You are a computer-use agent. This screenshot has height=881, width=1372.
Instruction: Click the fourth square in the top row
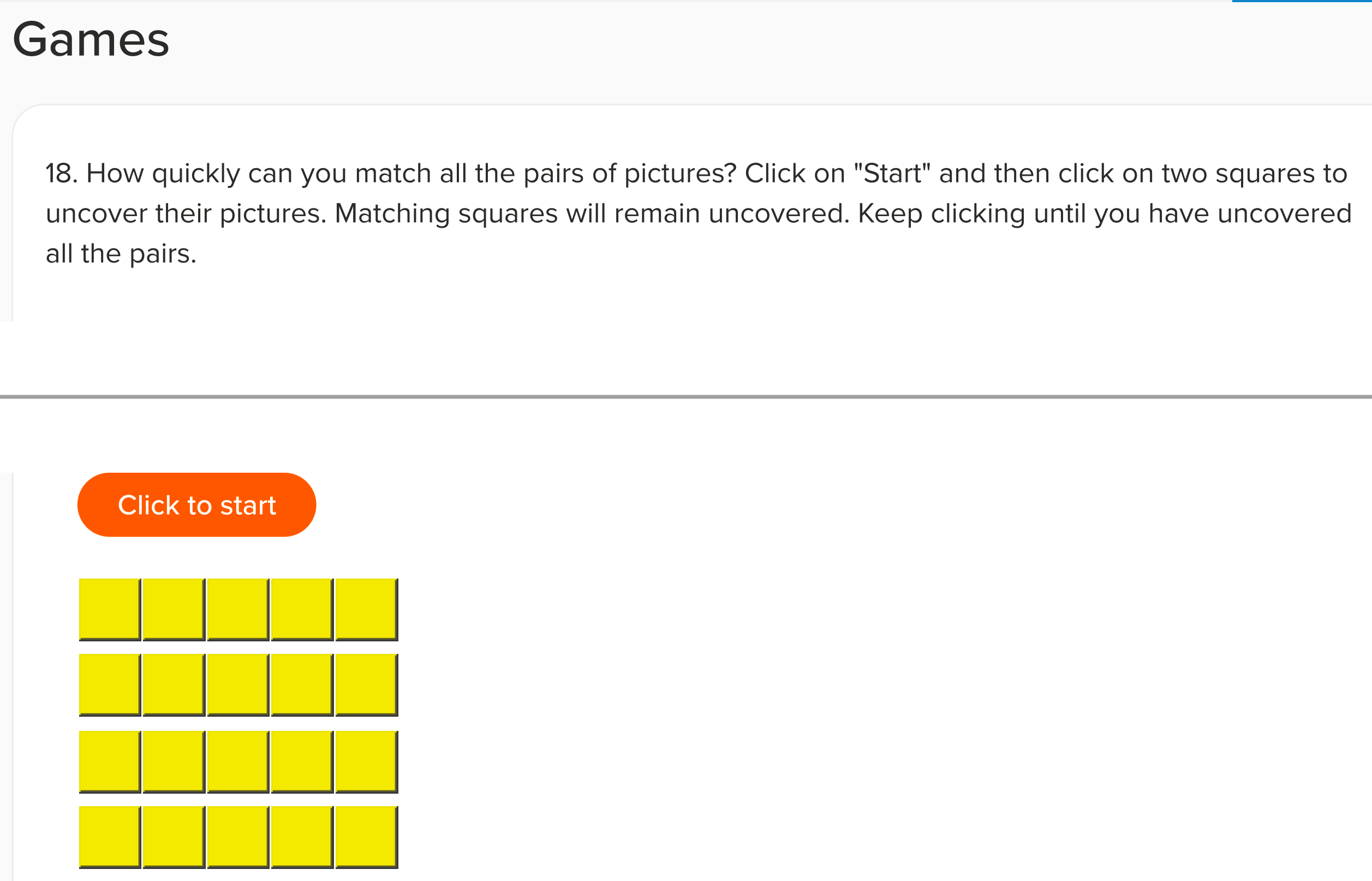(x=301, y=609)
